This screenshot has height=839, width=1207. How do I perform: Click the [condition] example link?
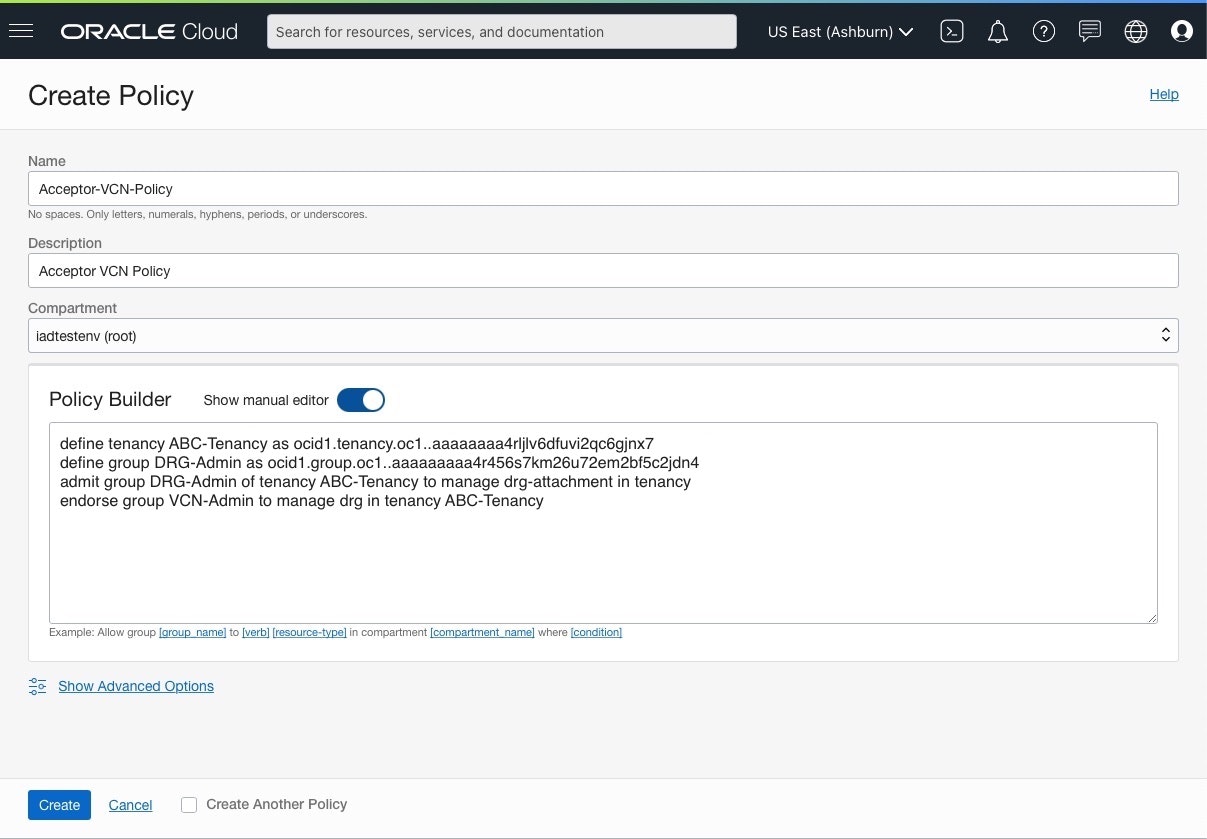tap(596, 632)
